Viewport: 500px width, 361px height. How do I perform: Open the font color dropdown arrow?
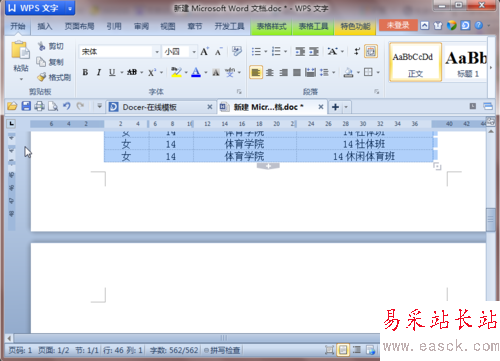[x=206, y=72]
